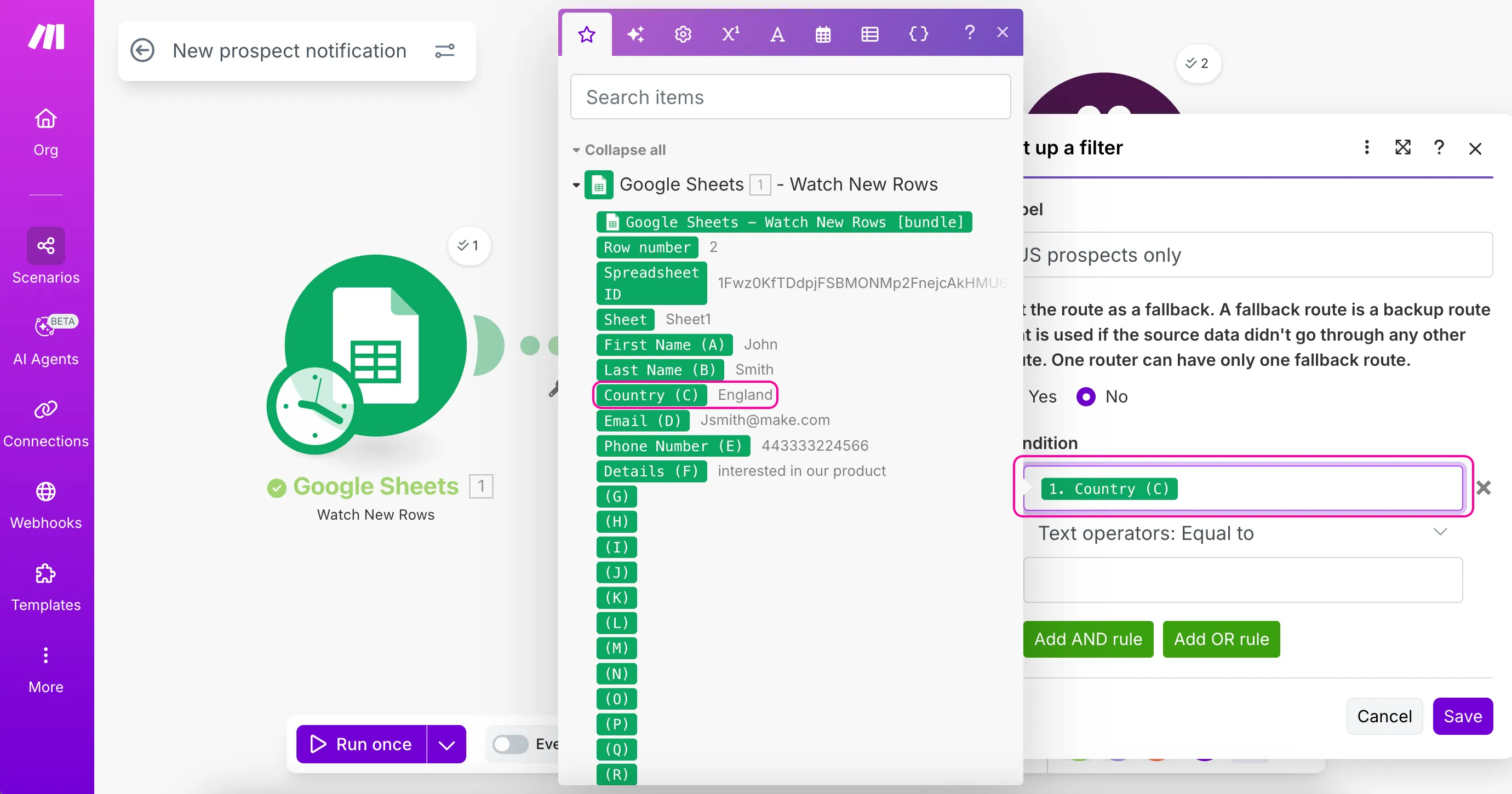This screenshot has height=794, width=1512.
Task: Click the Run once button
Action: 362,744
